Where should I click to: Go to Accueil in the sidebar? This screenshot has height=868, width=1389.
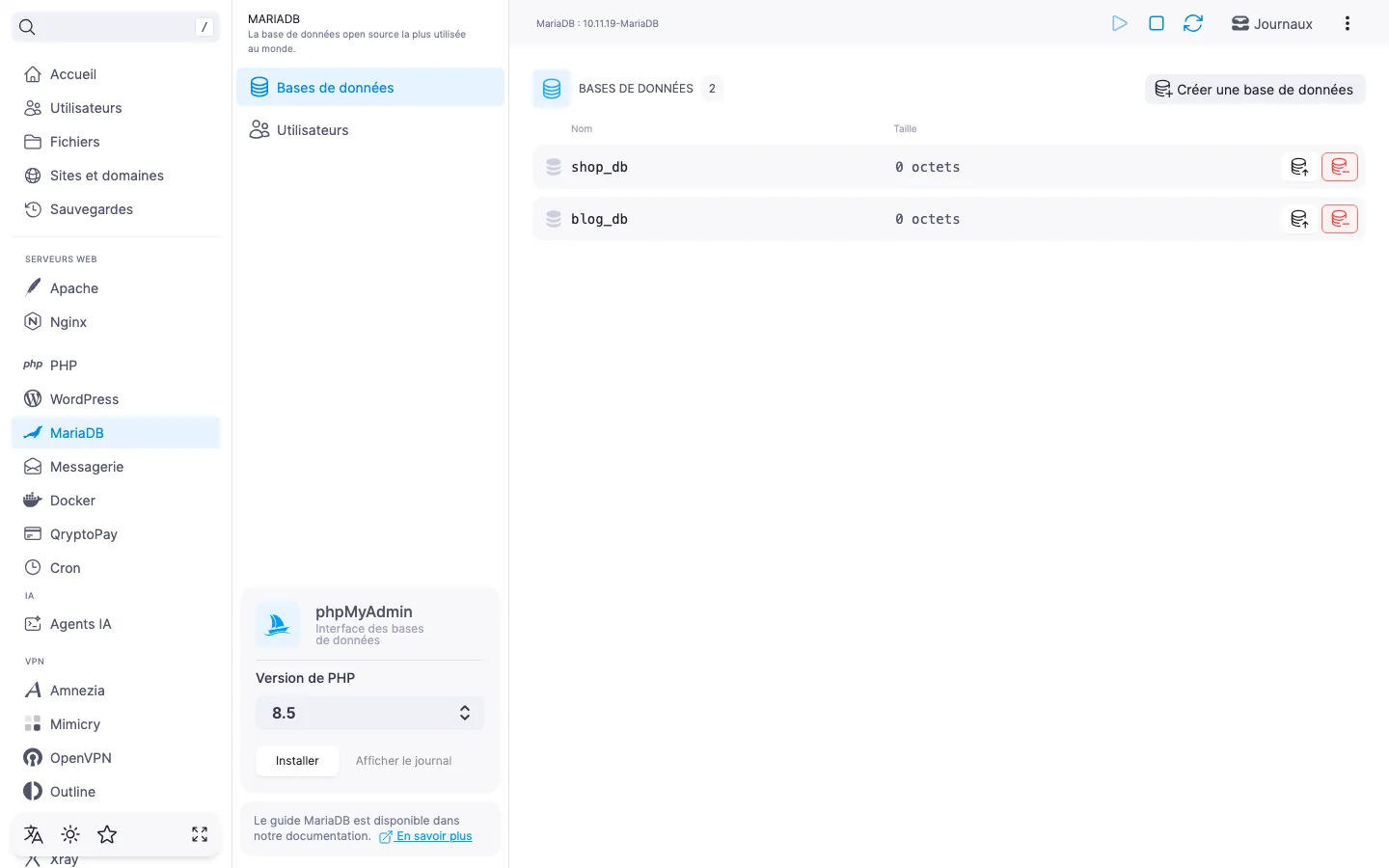116,74
